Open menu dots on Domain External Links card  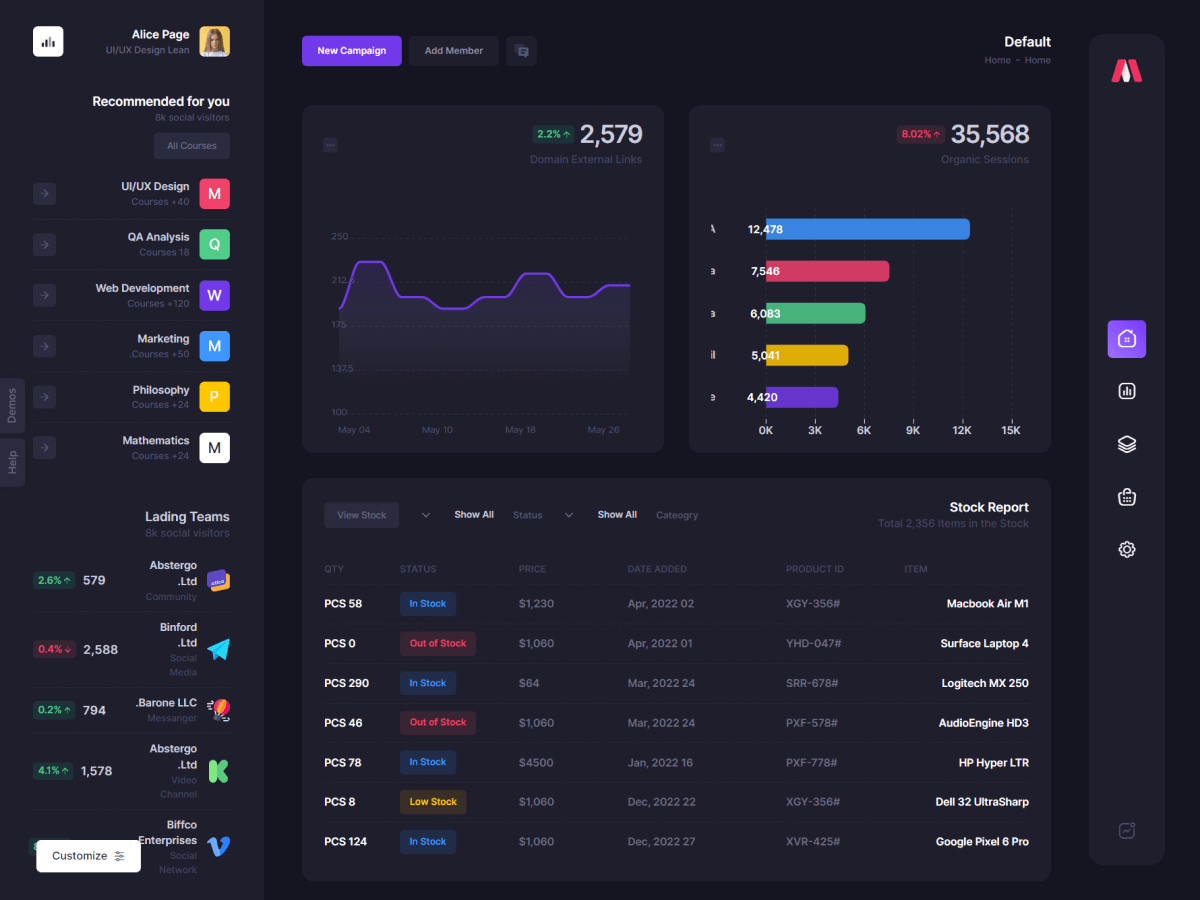pyautogui.click(x=330, y=145)
